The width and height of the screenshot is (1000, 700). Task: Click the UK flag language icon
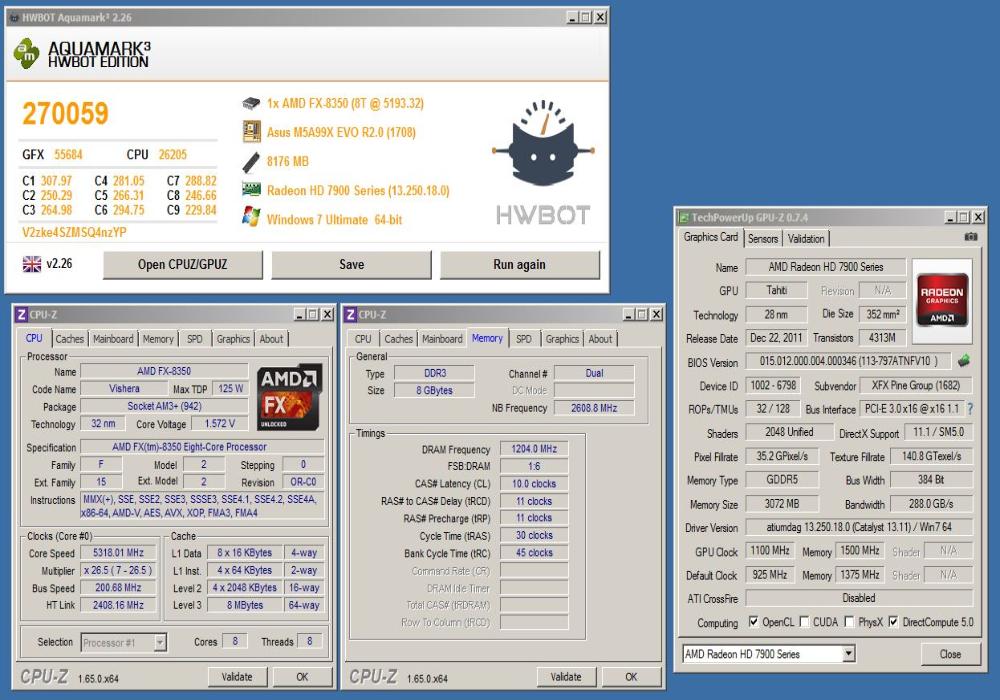[x=31, y=263]
